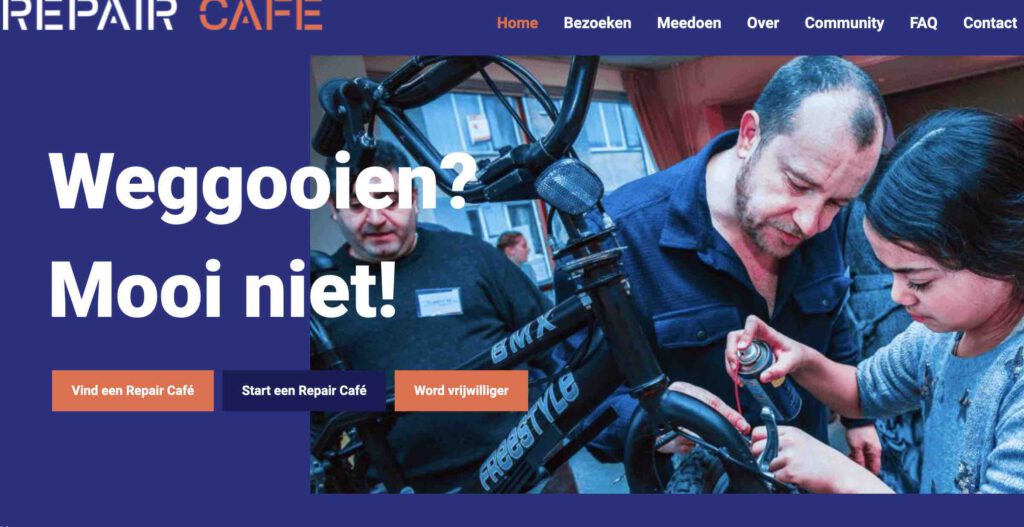Open the Contact page link
Viewport: 1024px width, 527px height.
[990, 23]
